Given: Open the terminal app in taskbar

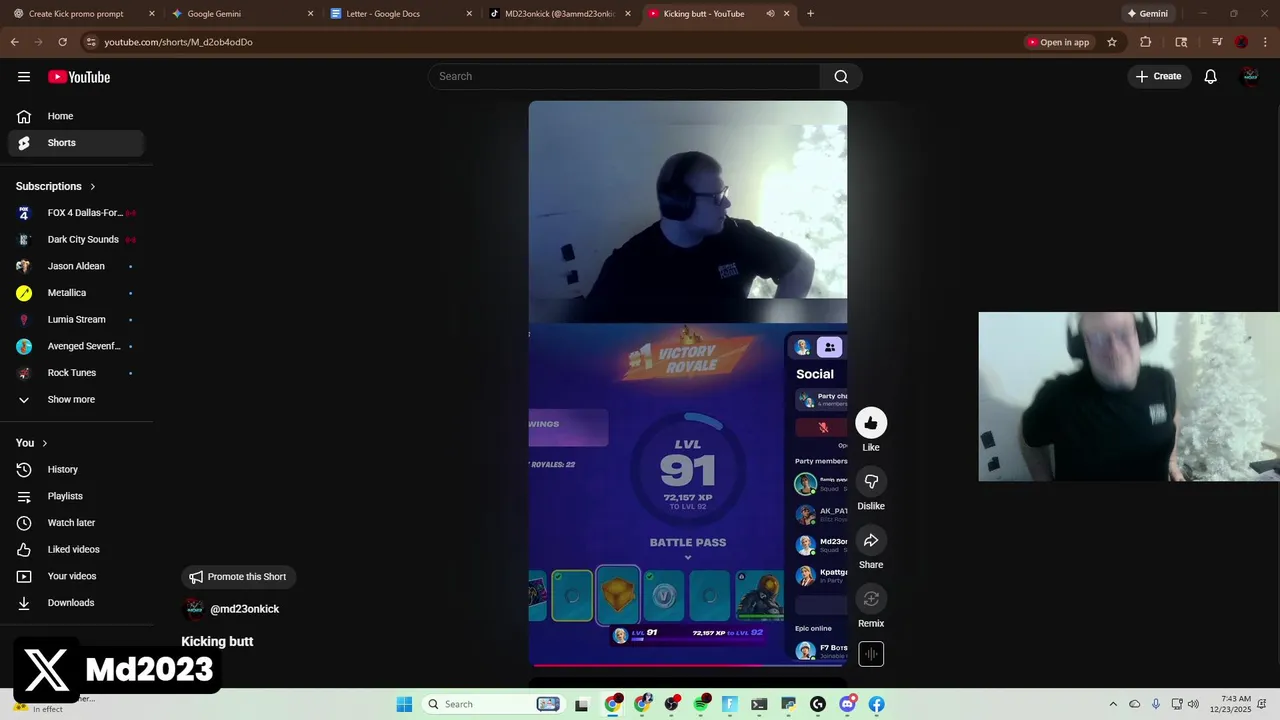Looking at the screenshot, I should coord(759,704).
